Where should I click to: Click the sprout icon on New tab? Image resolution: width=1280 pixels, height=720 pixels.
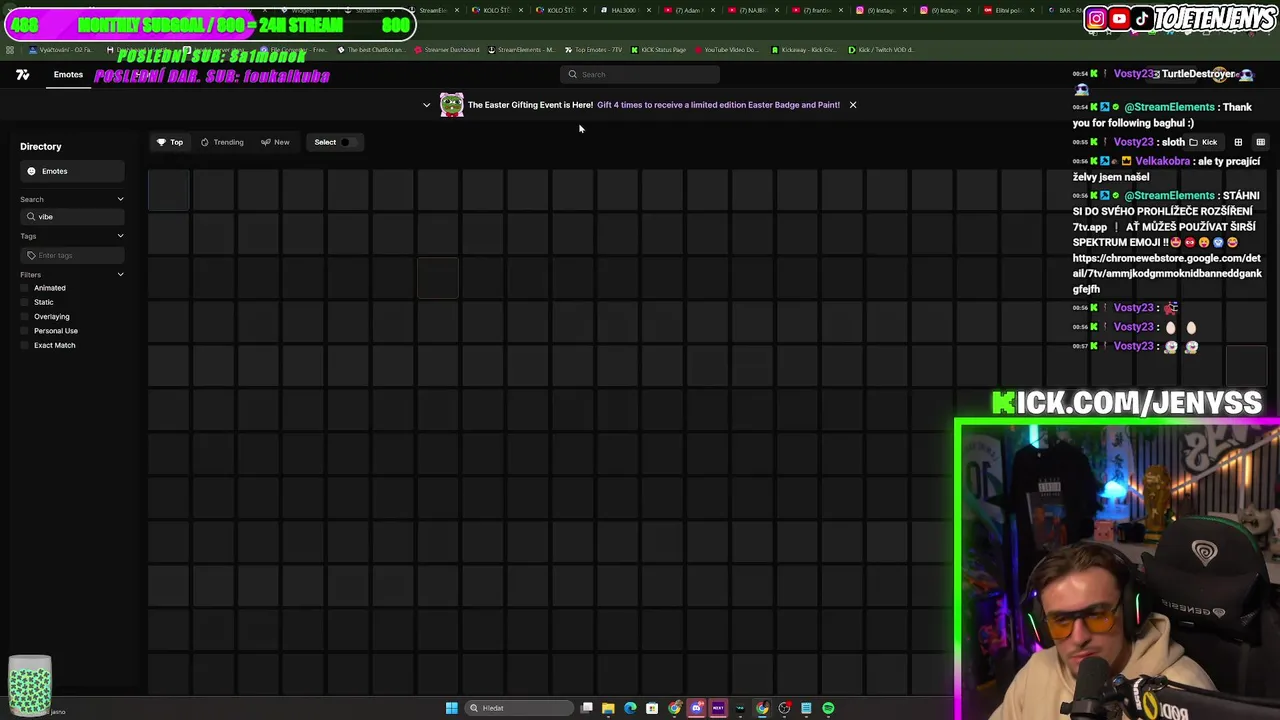(265, 142)
